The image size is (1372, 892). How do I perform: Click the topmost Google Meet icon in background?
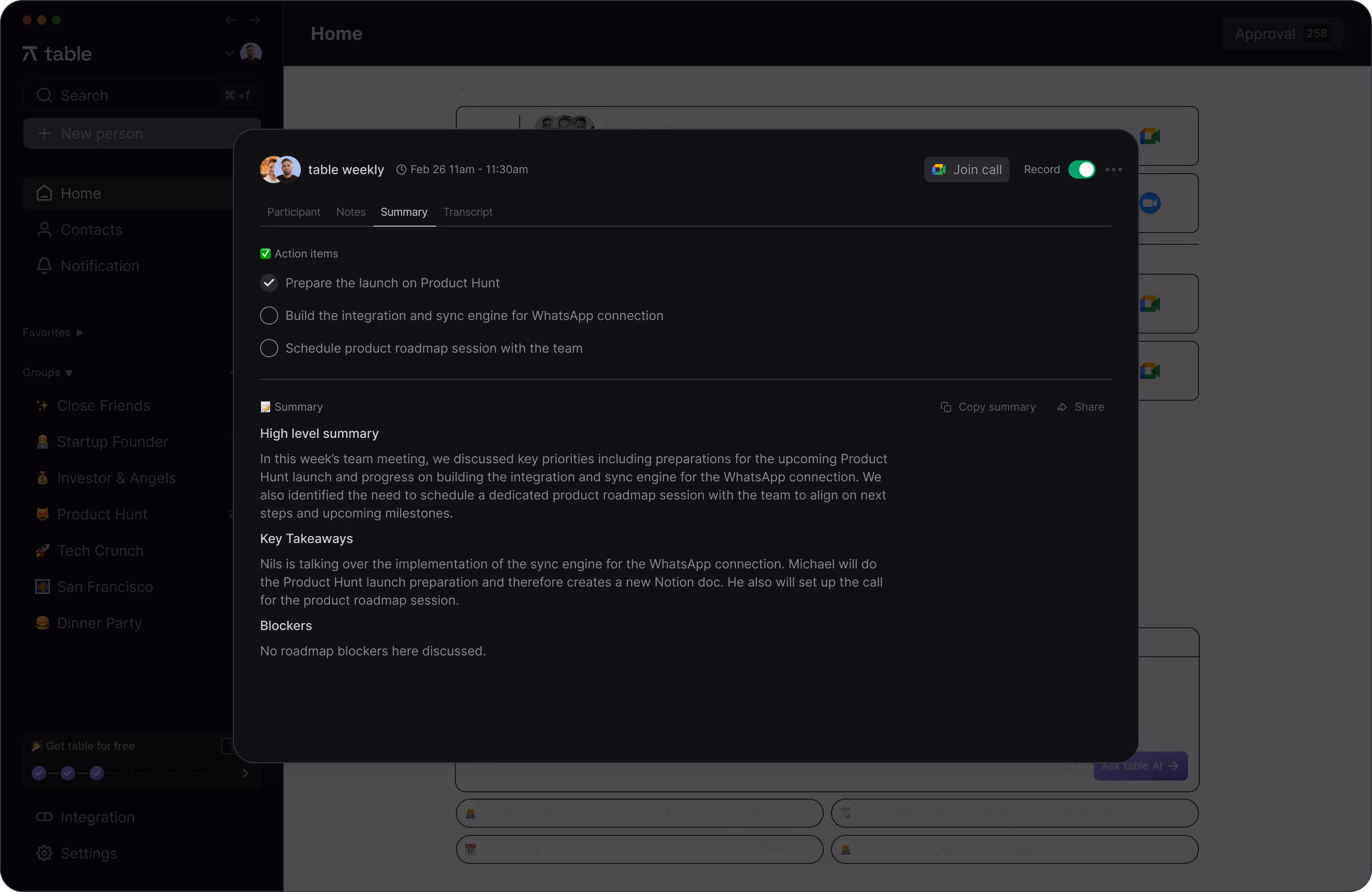pyautogui.click(x=1150, y=136)
